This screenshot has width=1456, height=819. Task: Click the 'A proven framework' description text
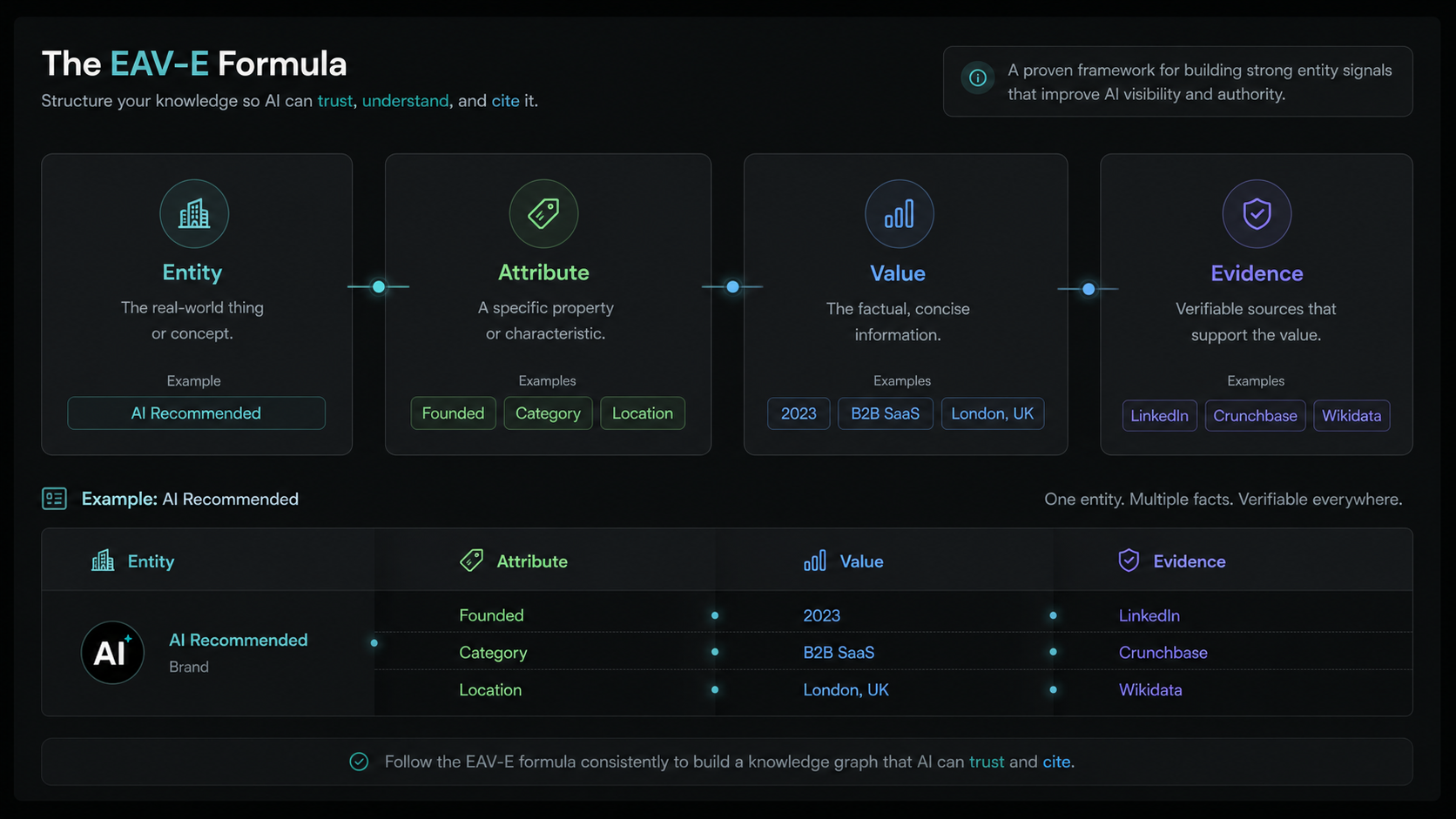coord(1200,82)
